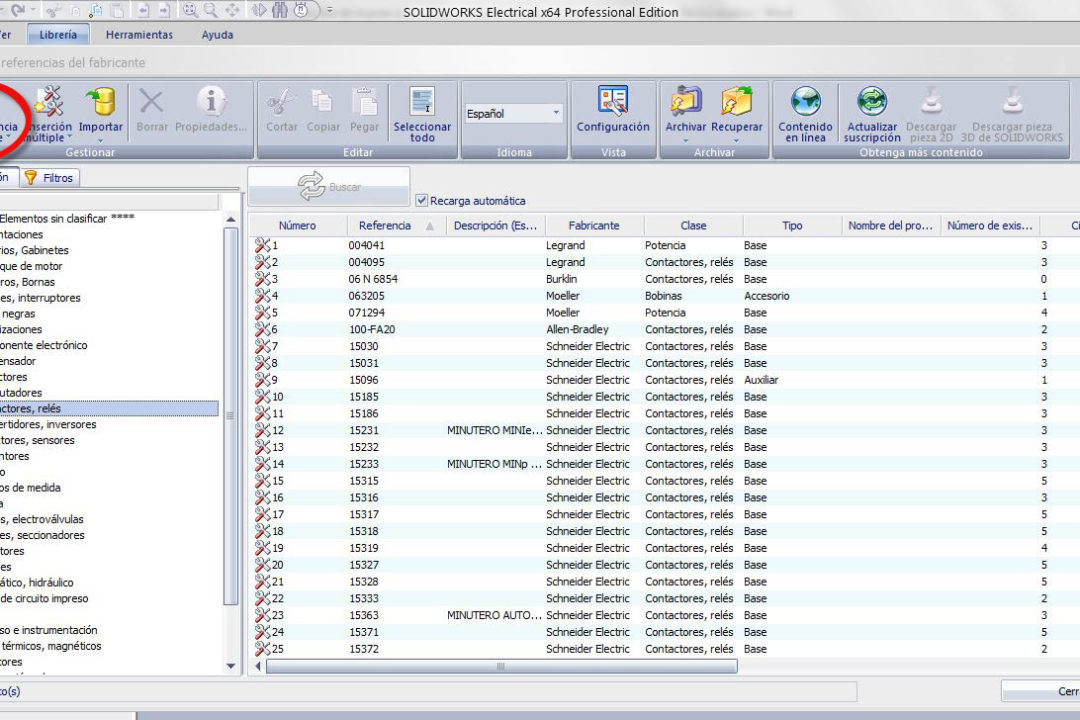The image size is (1080, 720).
Task: Click the Fabricante column header
Action: click(x=594, y=225)
